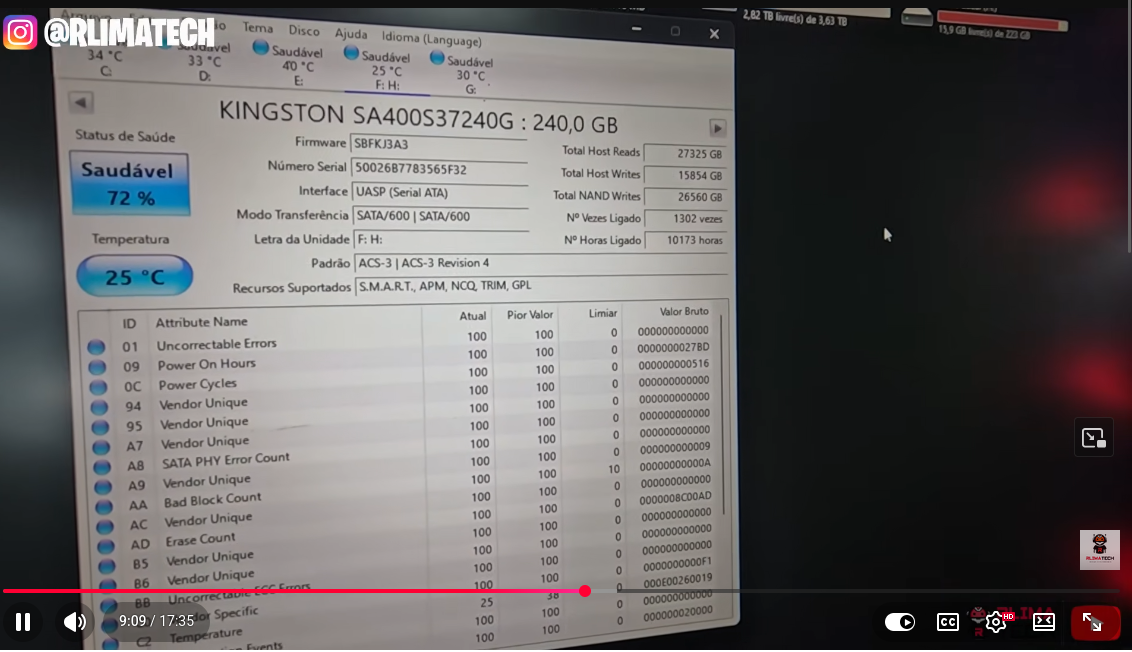Viewport: 1132px width, 652px height.
Task: Click health status icon for disk E:
Action: click(261, 48)
